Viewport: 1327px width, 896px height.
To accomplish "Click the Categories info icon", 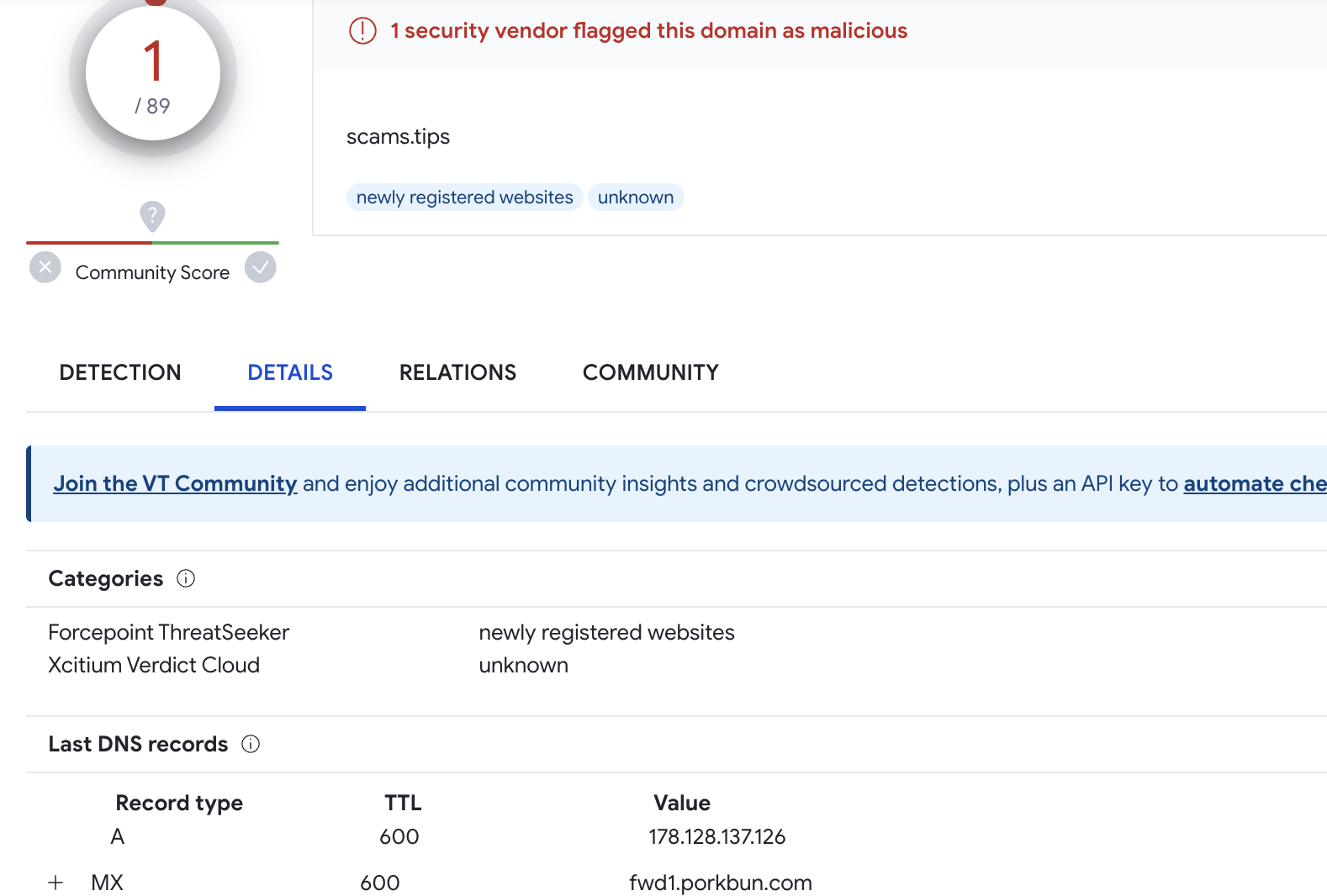I will coord(186,578).
